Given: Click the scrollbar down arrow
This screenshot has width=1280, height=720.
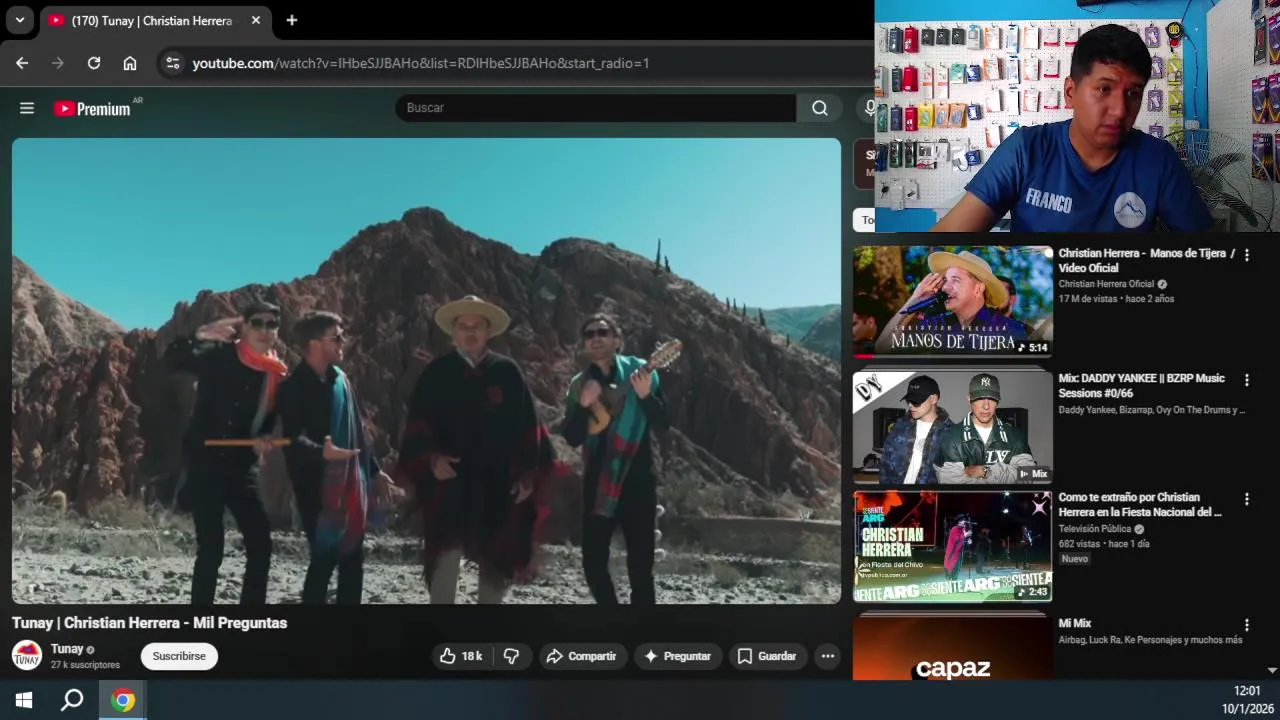Looking at the screenshot, I should point(1272,671).
